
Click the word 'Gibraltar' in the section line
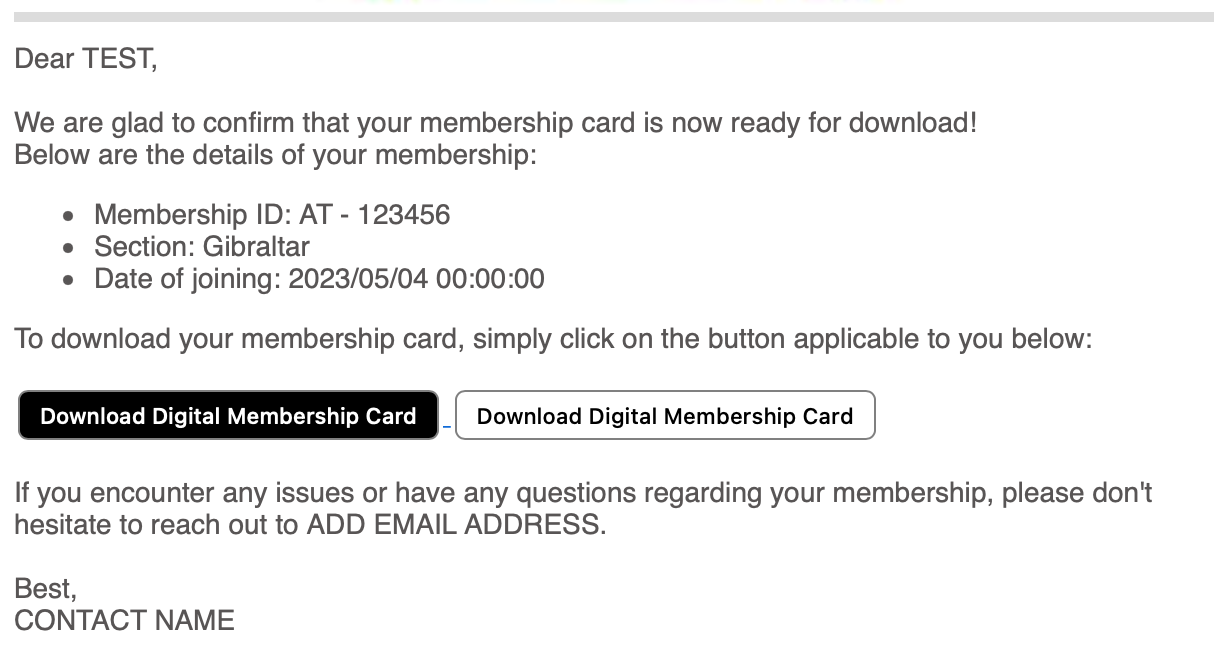click(x=256, y=247)
